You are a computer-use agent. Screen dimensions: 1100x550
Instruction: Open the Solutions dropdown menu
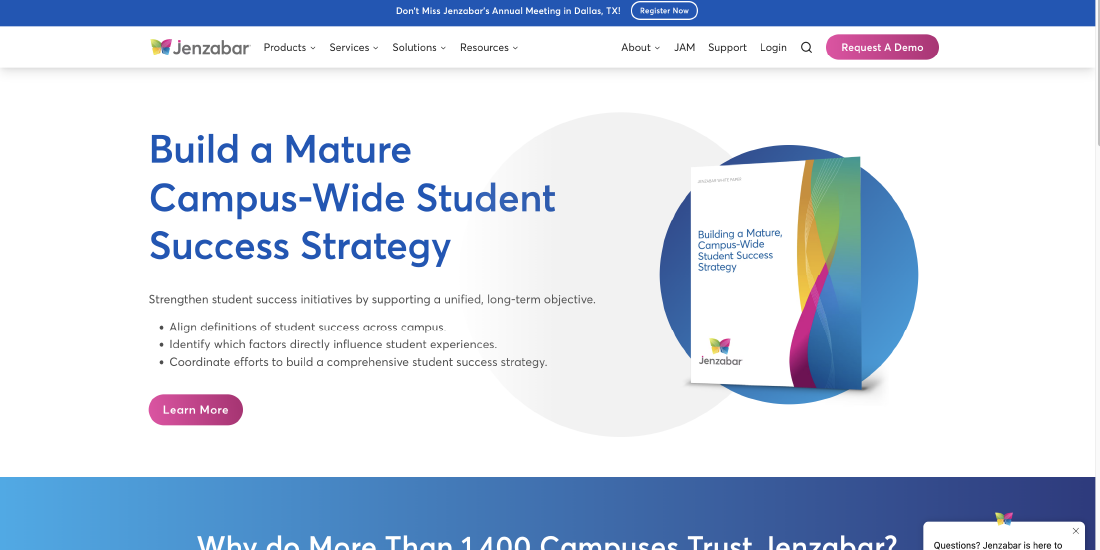[418, 47]
